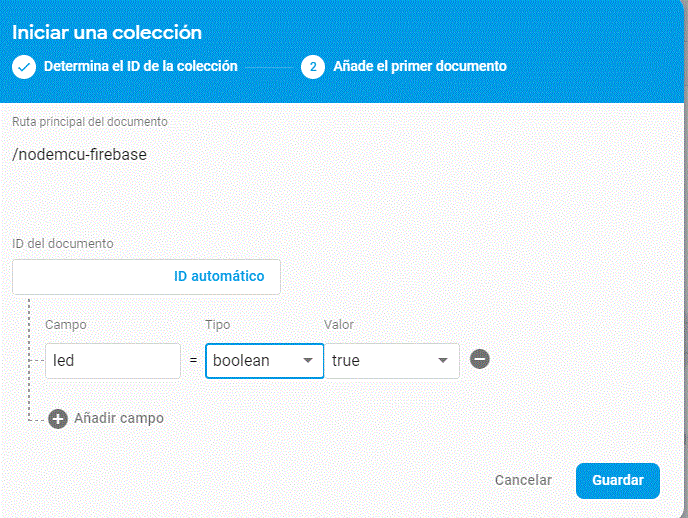Click the "Iniciar una colección" dialog title
Image resolution: width=688 pixels, height=518 pixels.
pyautogui.click(x=107, y=33)
